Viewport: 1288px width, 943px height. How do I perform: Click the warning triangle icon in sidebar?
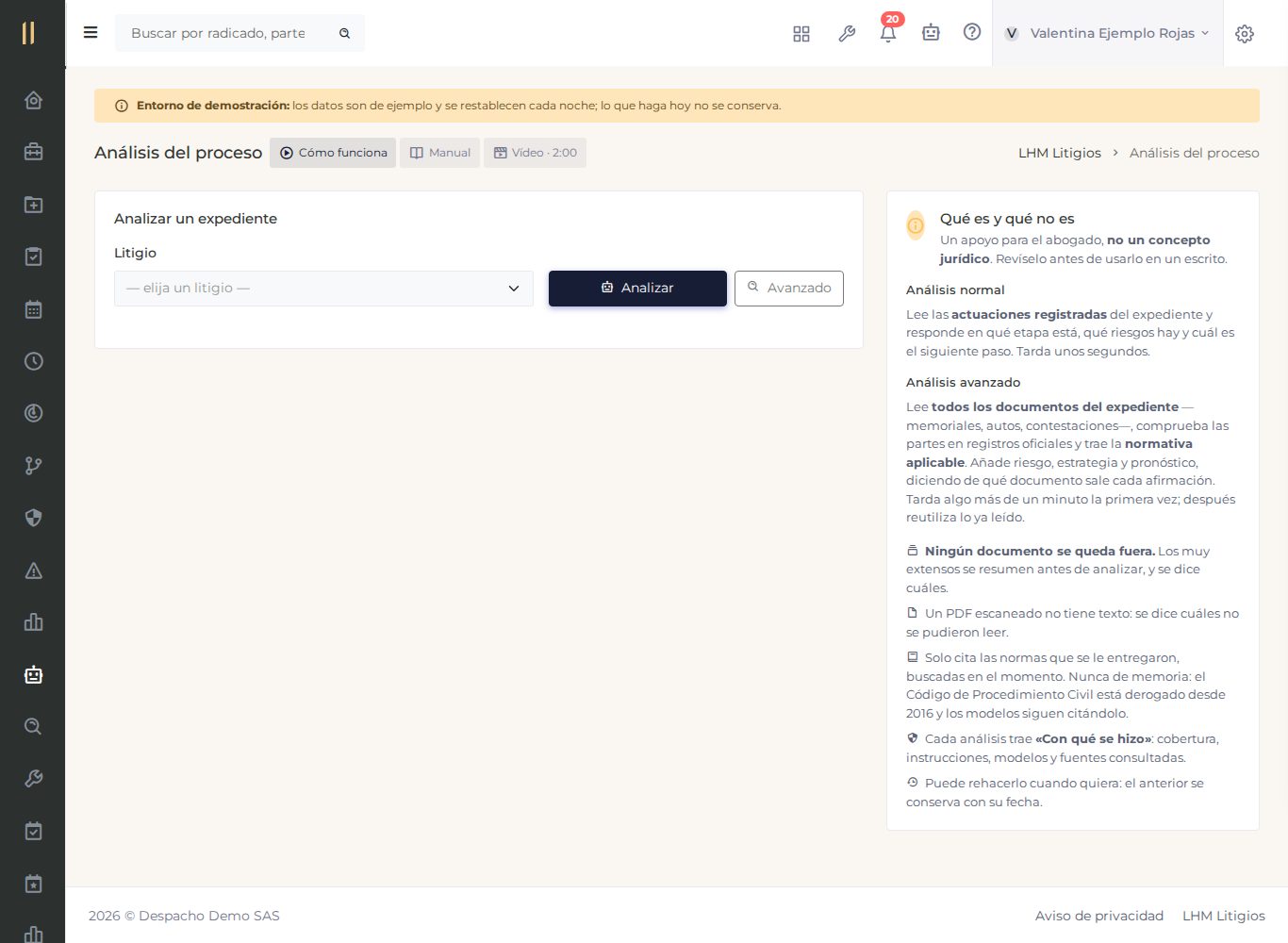33,571
